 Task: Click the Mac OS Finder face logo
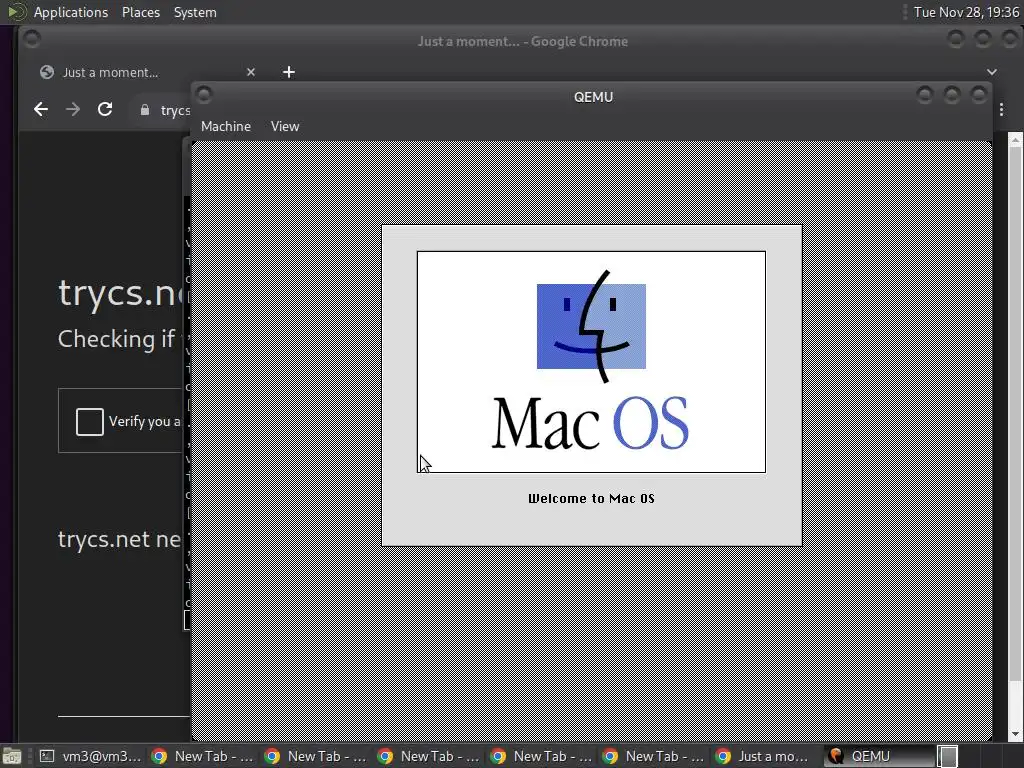click(x=591, y=326)
